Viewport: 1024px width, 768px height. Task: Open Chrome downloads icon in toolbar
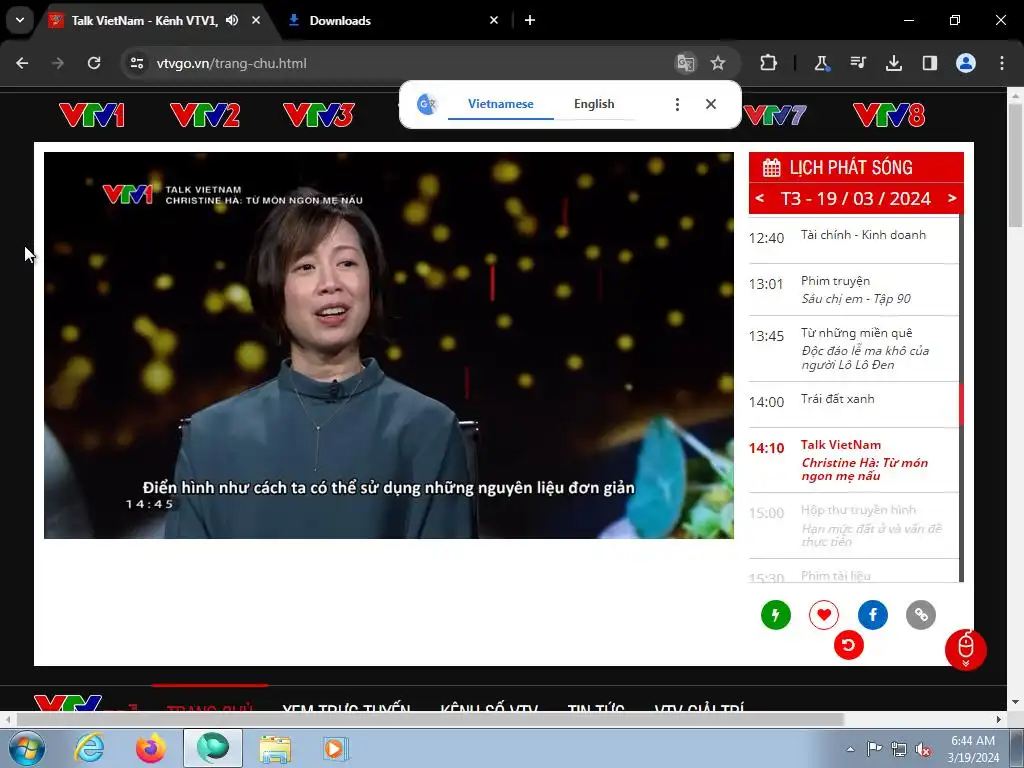(x=893, y=63)
